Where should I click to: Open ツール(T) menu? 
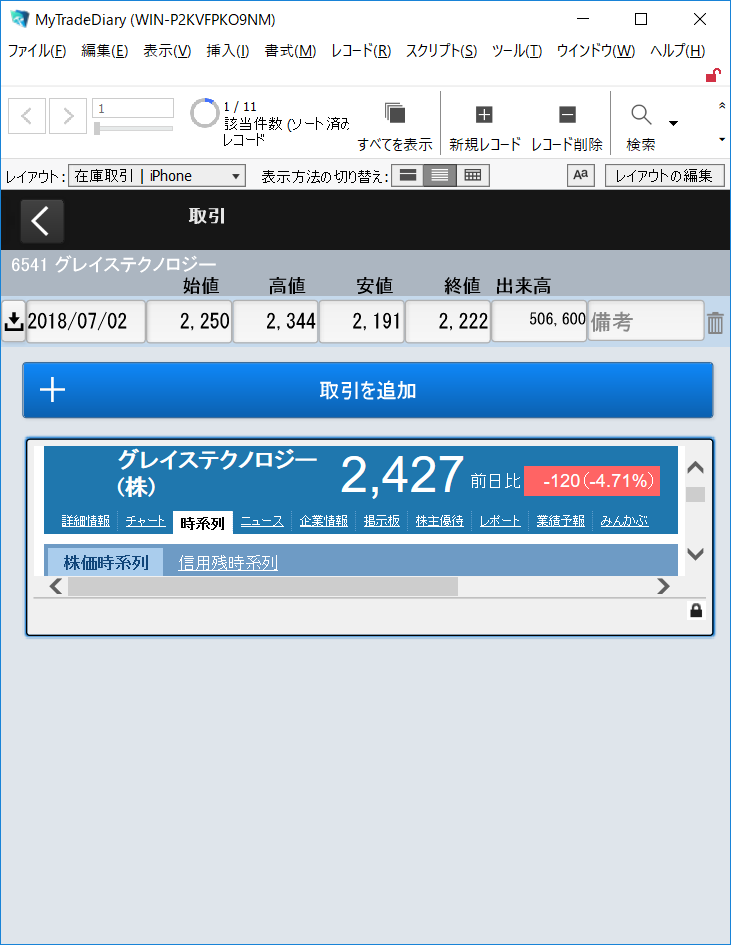coord(517,51)
